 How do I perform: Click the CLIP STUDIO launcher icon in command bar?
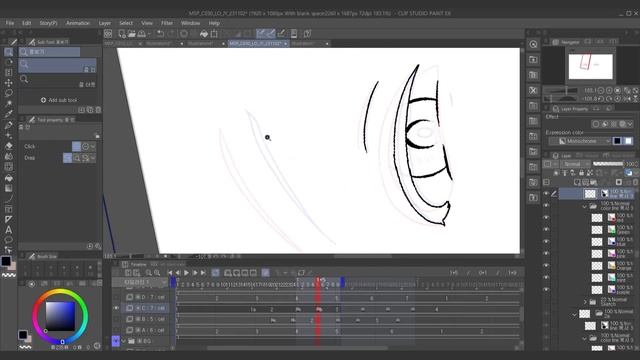tap(108, 34)
